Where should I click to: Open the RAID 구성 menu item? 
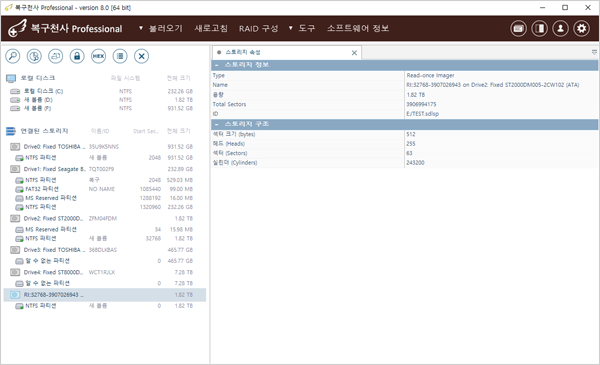[x=259, y=28]
